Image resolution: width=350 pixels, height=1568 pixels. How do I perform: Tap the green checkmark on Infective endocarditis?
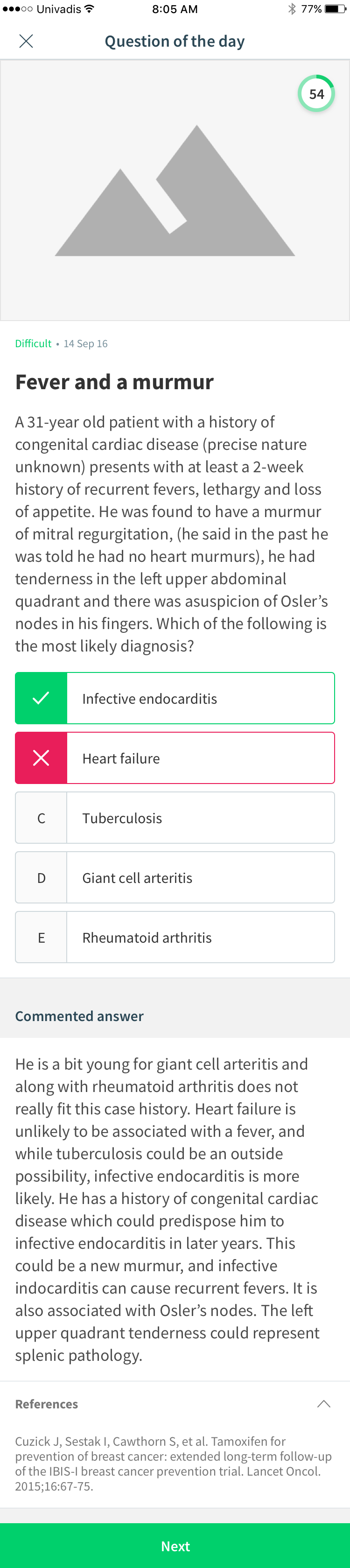pos(41,698)
